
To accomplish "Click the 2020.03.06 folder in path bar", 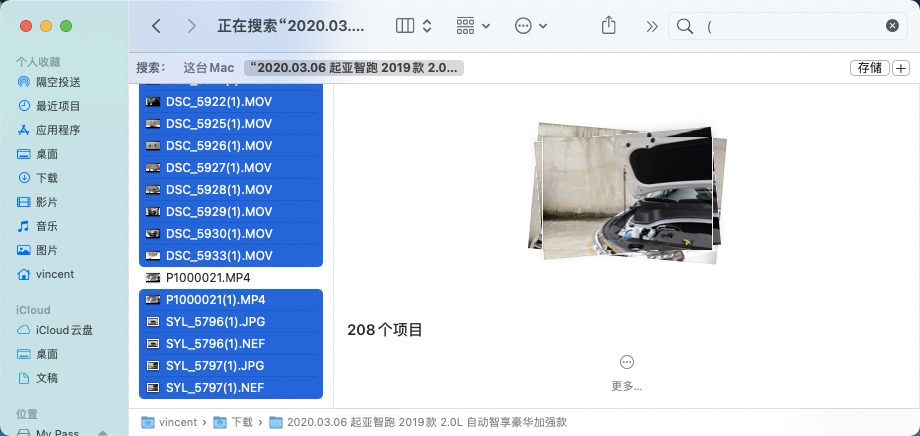I will tap(418, 422).
